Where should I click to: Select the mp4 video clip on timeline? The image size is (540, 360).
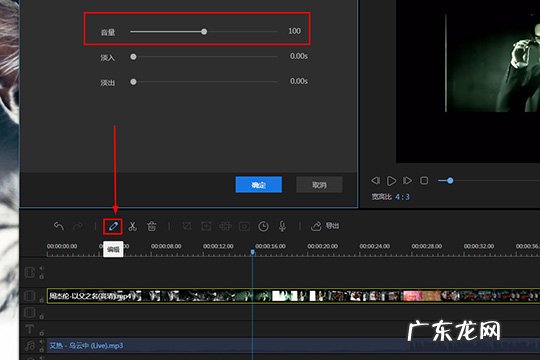coord(293,296)
